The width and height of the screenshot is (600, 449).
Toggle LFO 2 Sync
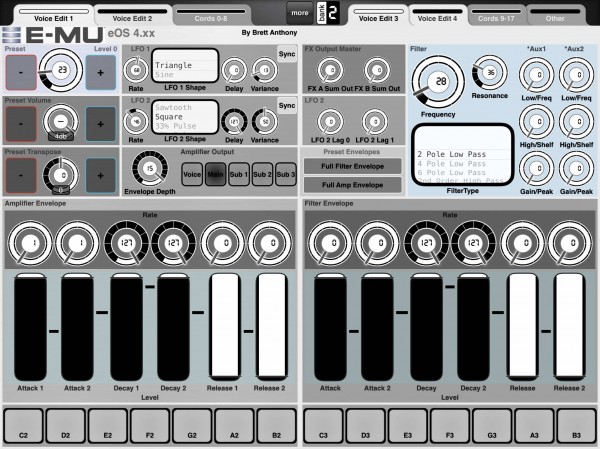pos(287,105)
